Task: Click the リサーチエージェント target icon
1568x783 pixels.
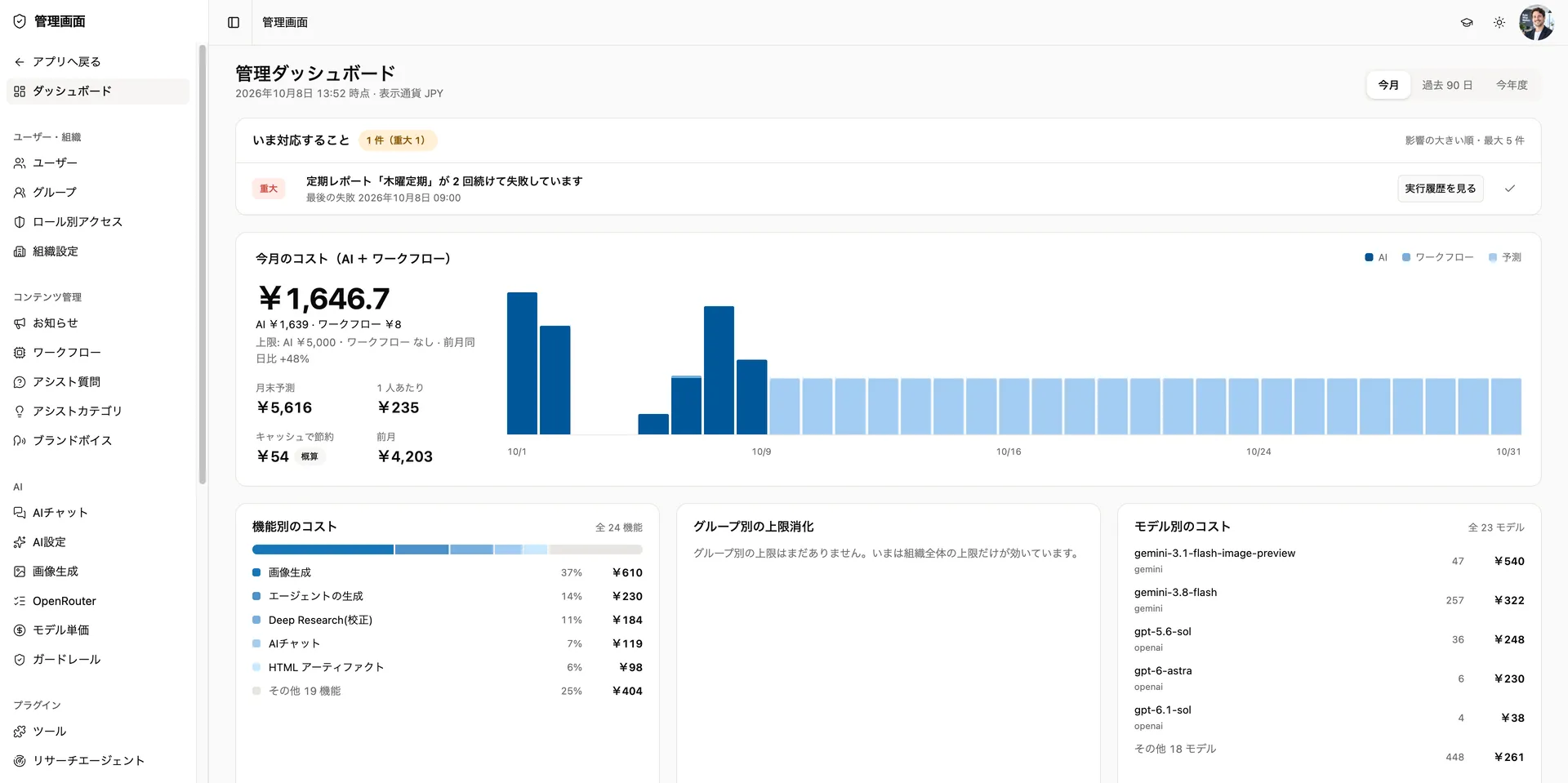Action: click(20, 761)
